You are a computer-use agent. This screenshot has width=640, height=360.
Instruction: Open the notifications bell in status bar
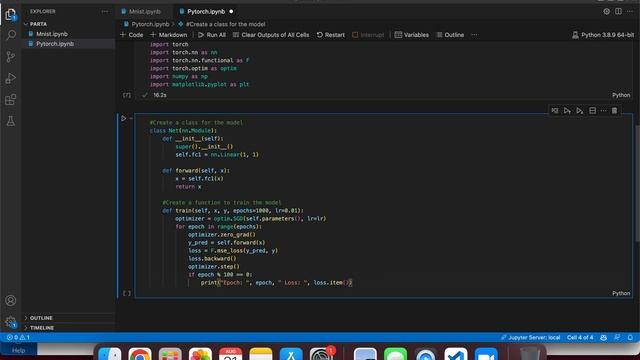(630, 338)
